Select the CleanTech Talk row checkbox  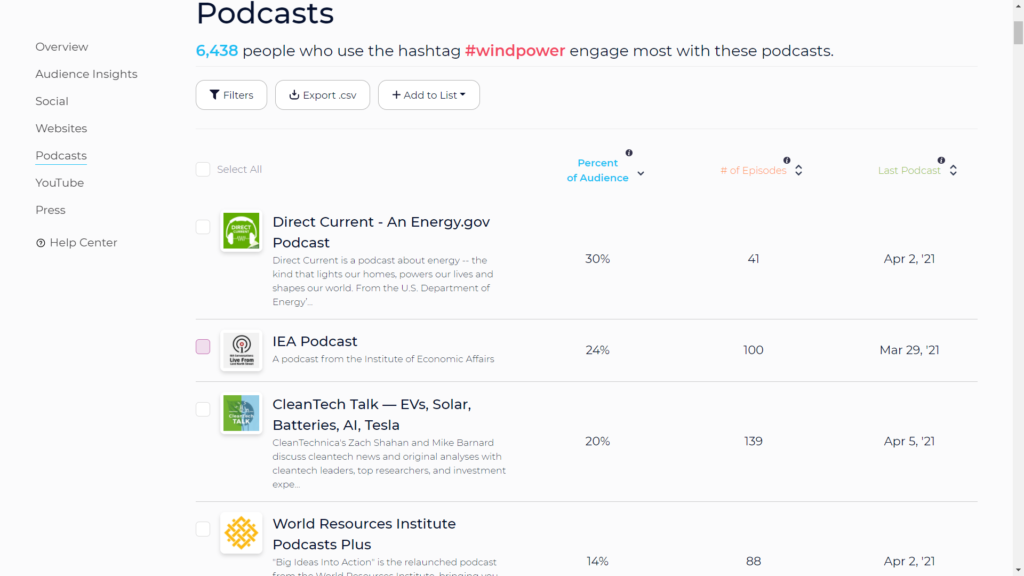tap(203, 409)
